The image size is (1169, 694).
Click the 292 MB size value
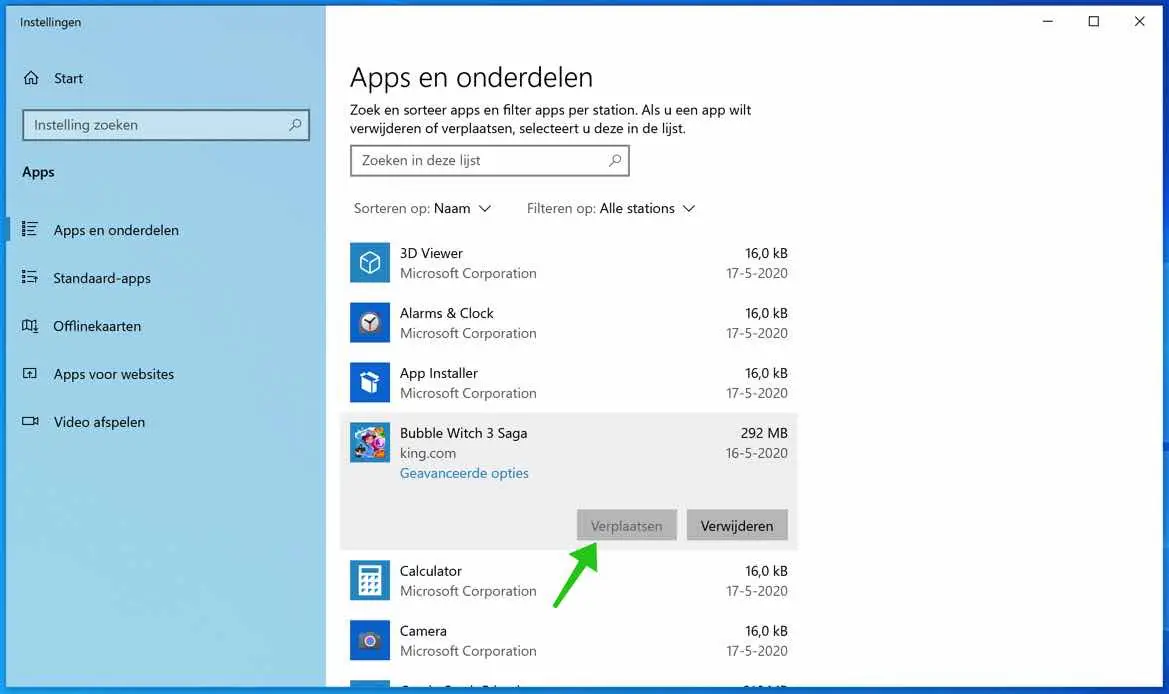point(763,433)
